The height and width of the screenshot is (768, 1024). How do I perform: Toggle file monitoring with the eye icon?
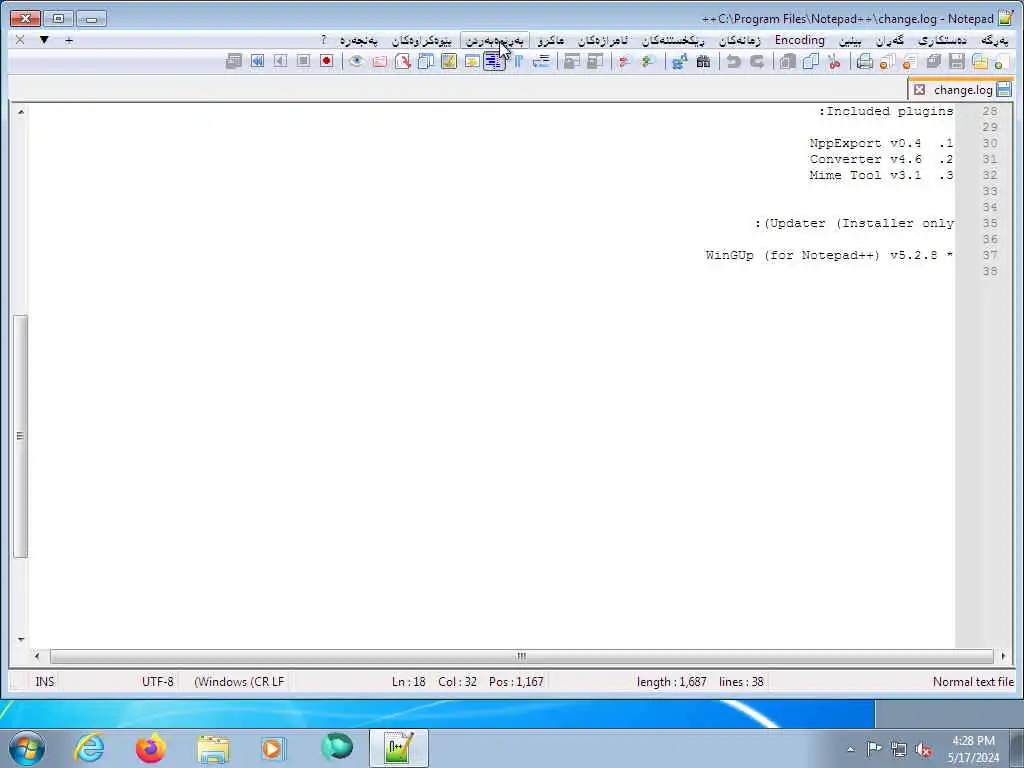(356, 62)
